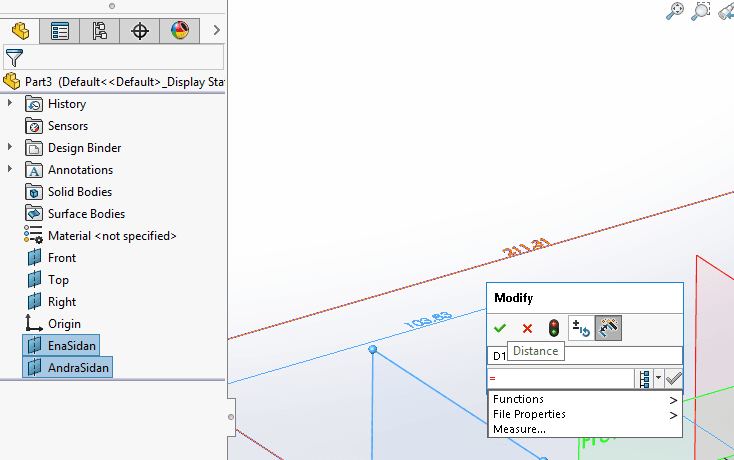Image resolution: width=734 pixels, height=460 pixels.
Task: Toggle the Mark for drawing import button
Action: tap(608, 328)
